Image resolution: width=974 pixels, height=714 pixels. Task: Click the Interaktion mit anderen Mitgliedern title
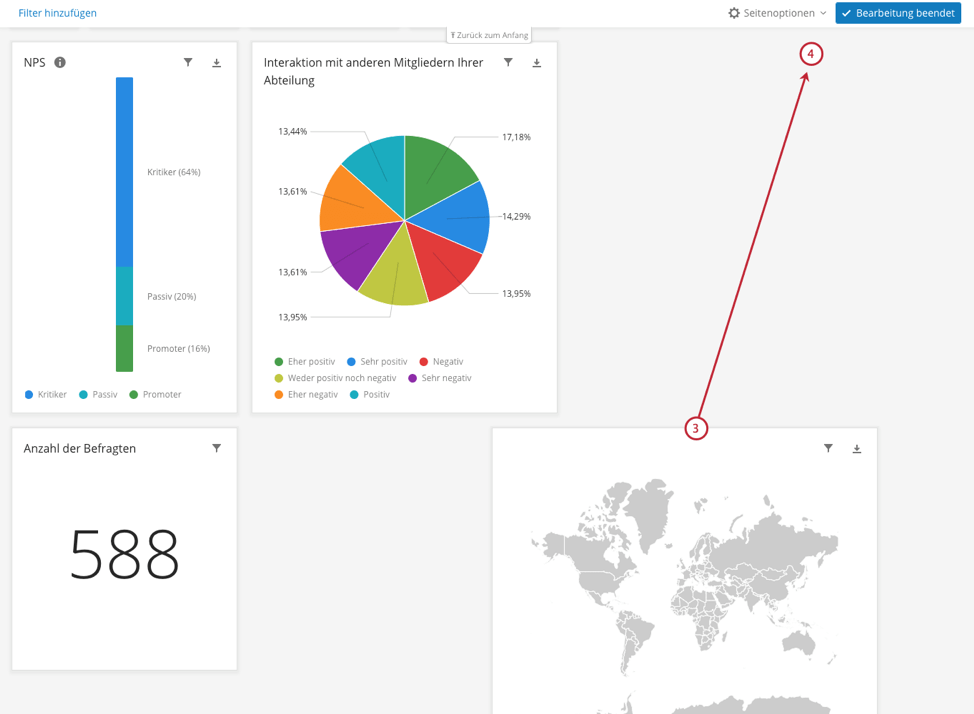pos(373,71)
